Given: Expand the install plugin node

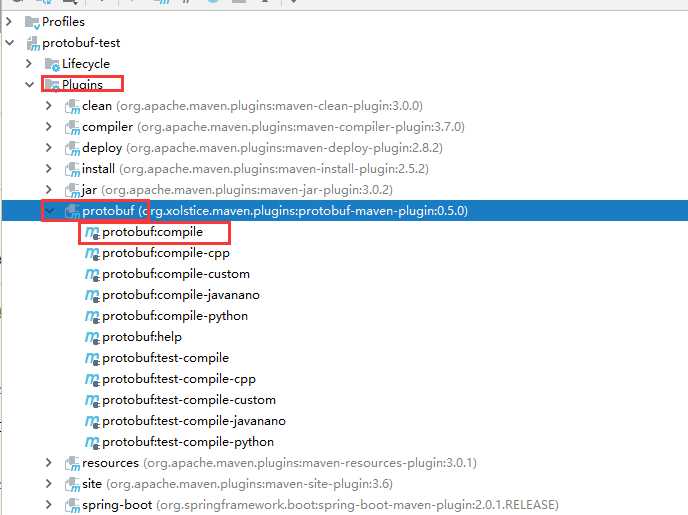Looking at the screenshot, I should point(49,168).
